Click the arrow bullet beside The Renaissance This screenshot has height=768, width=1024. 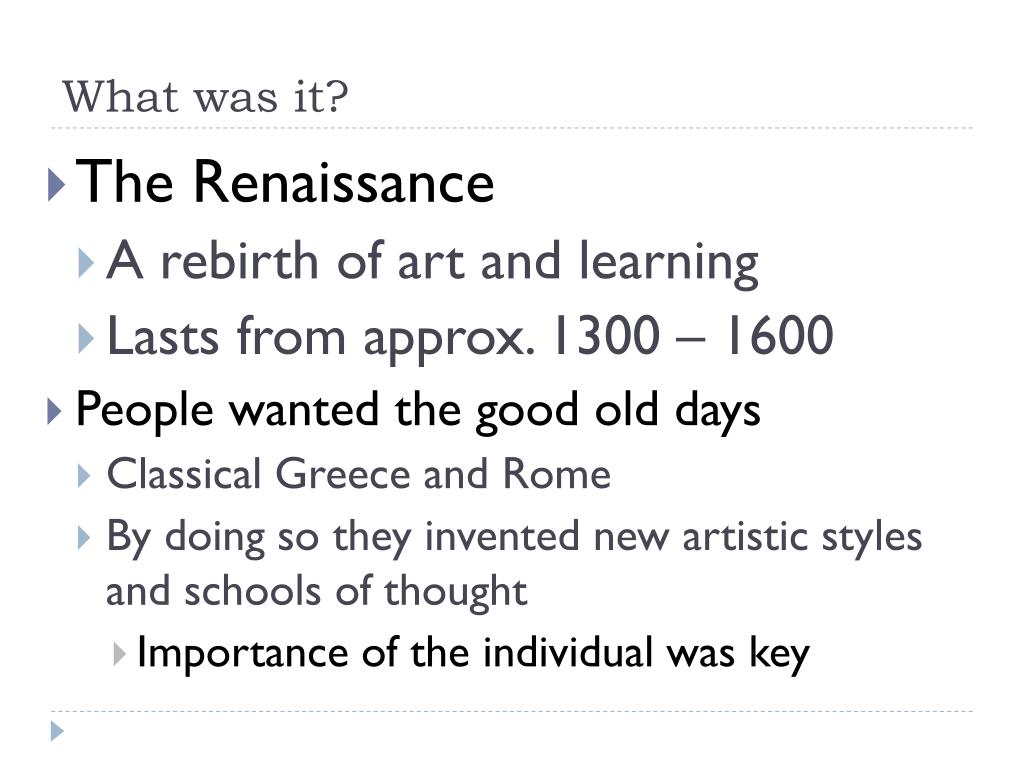click(x=57, y=185)
